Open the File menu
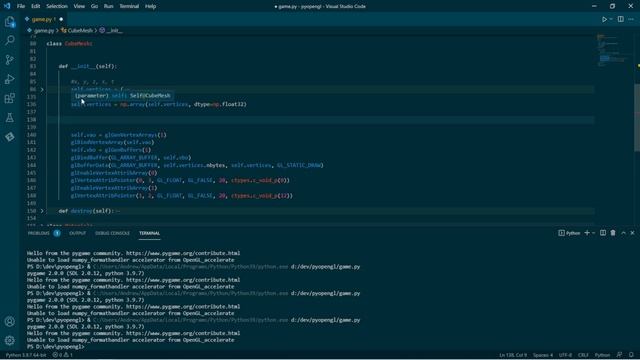This screenshot has height=360, width=640. [x=21, y=6]
